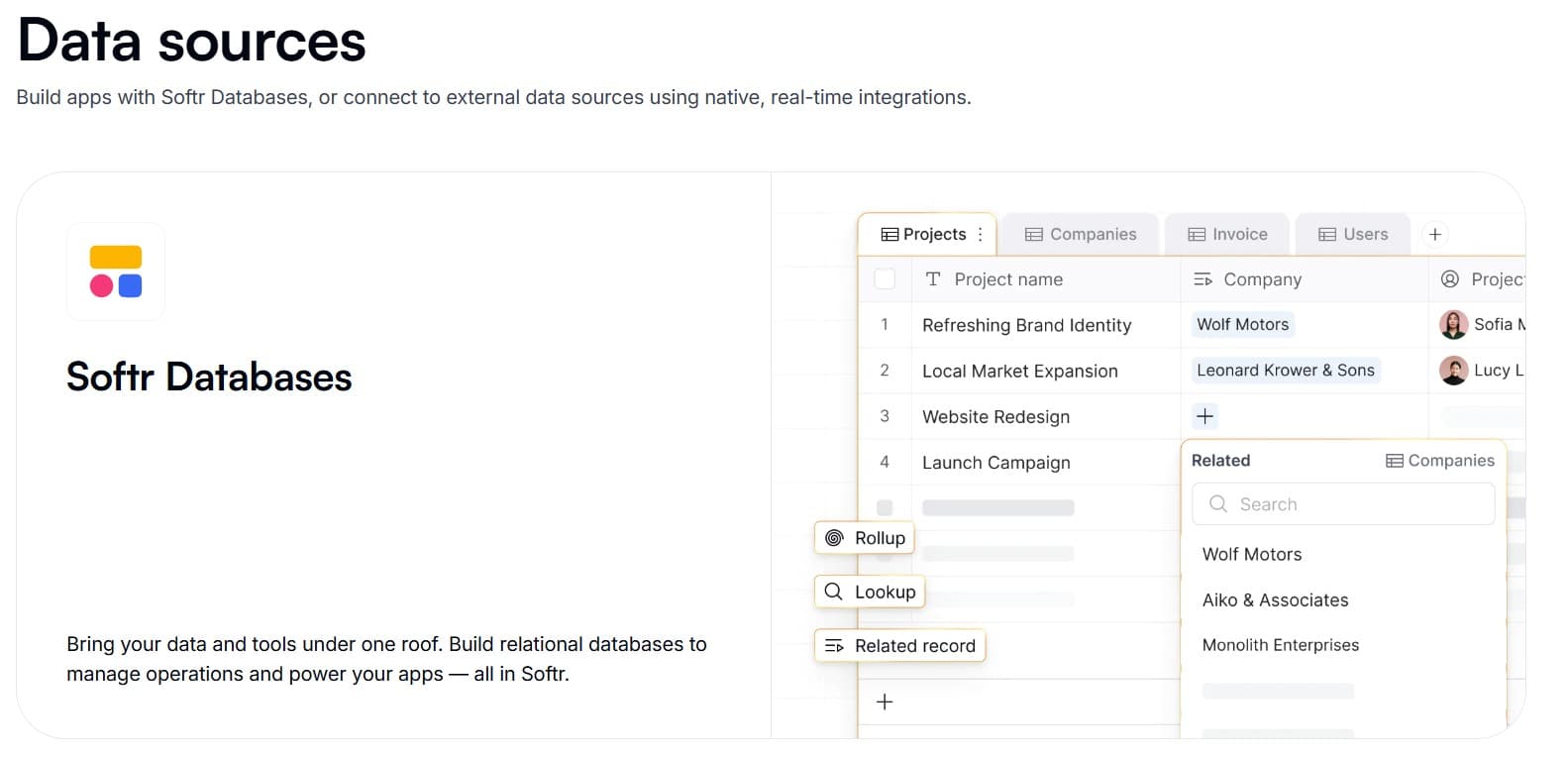
Task: Switch to the Companies tab
Action: point(1080,235)
